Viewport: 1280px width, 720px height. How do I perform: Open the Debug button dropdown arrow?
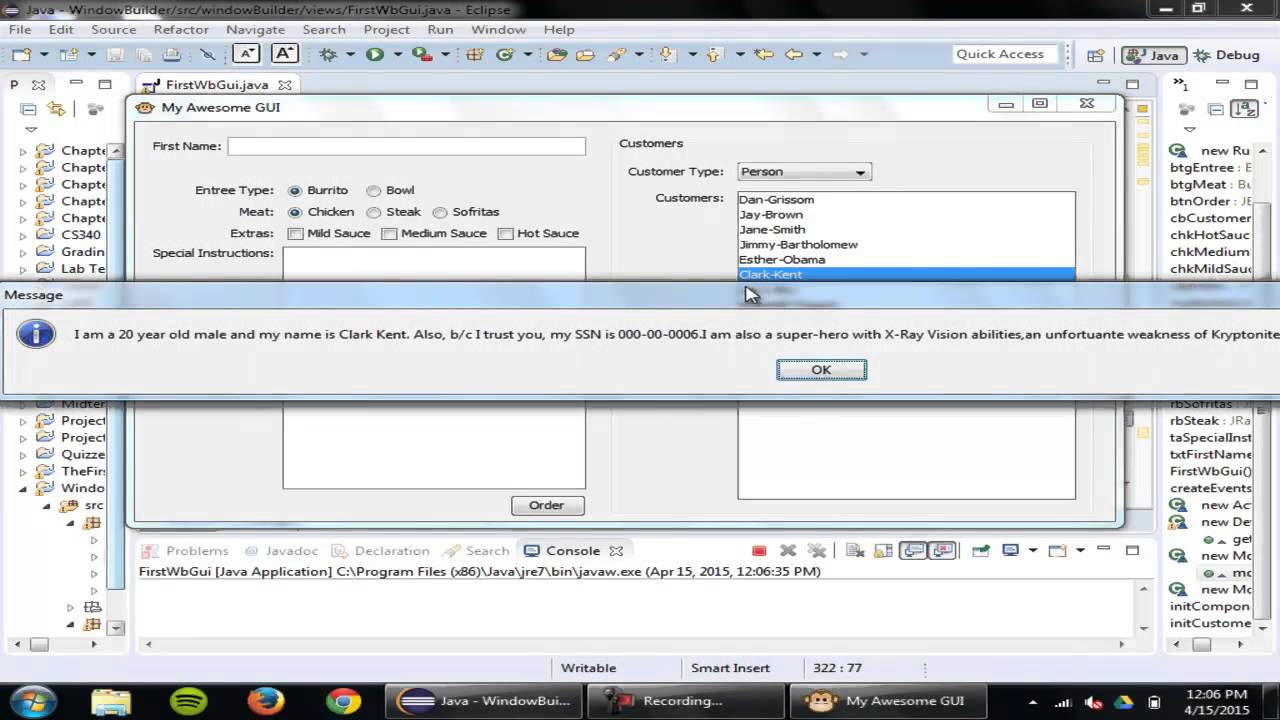350,55
